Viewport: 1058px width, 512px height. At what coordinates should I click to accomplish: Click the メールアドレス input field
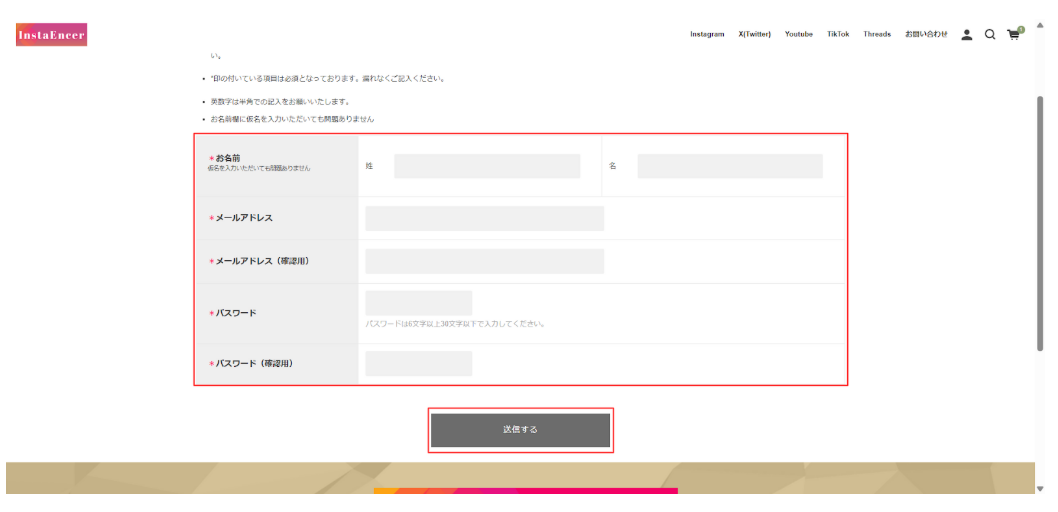pos(484,218)
